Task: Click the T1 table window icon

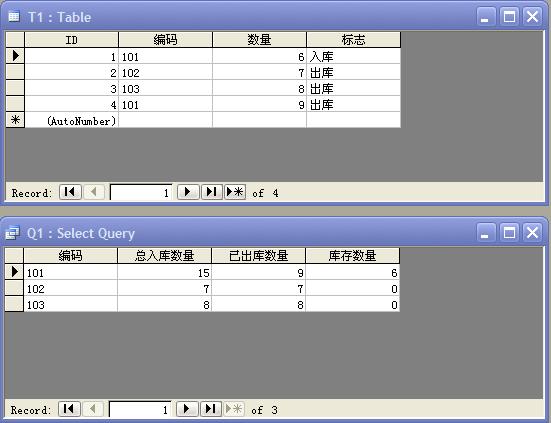Action: pos(14,17)
